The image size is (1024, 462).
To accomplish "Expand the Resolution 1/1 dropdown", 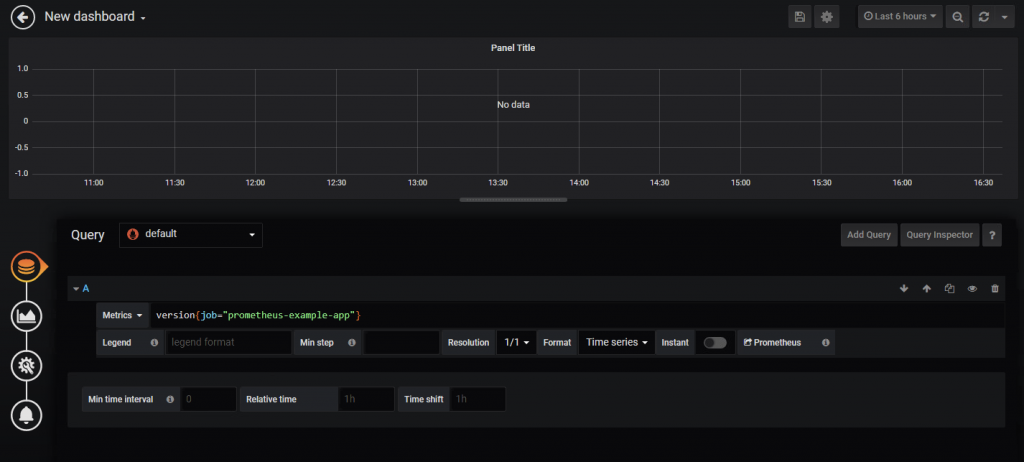I will click(x=516, y=342).
